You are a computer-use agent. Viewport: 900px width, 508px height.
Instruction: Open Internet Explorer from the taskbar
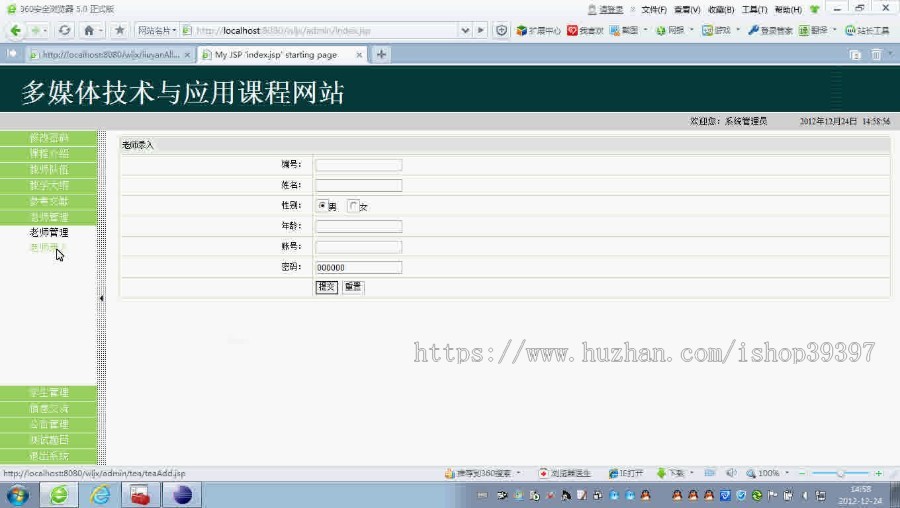99,495
